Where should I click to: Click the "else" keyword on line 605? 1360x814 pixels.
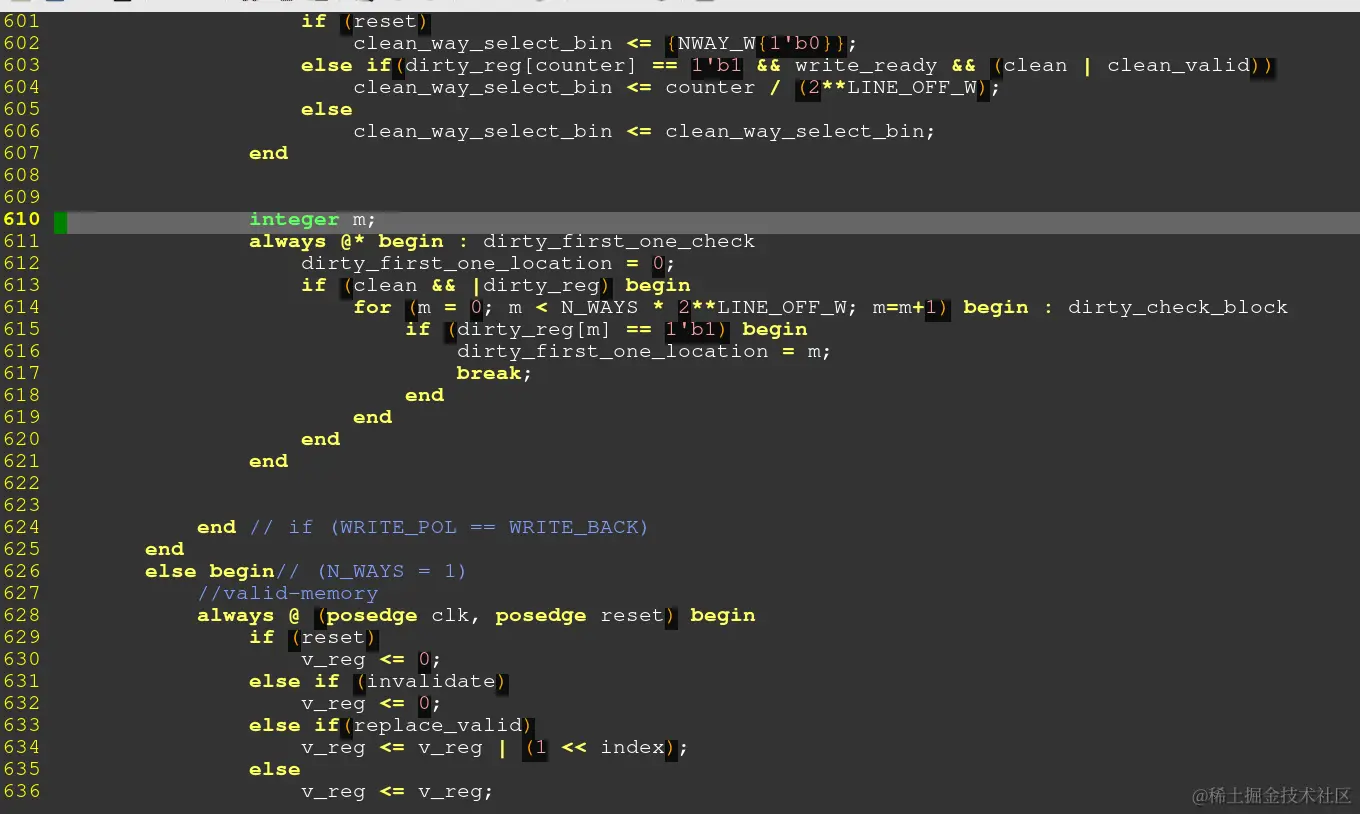[x=327, y=110]
